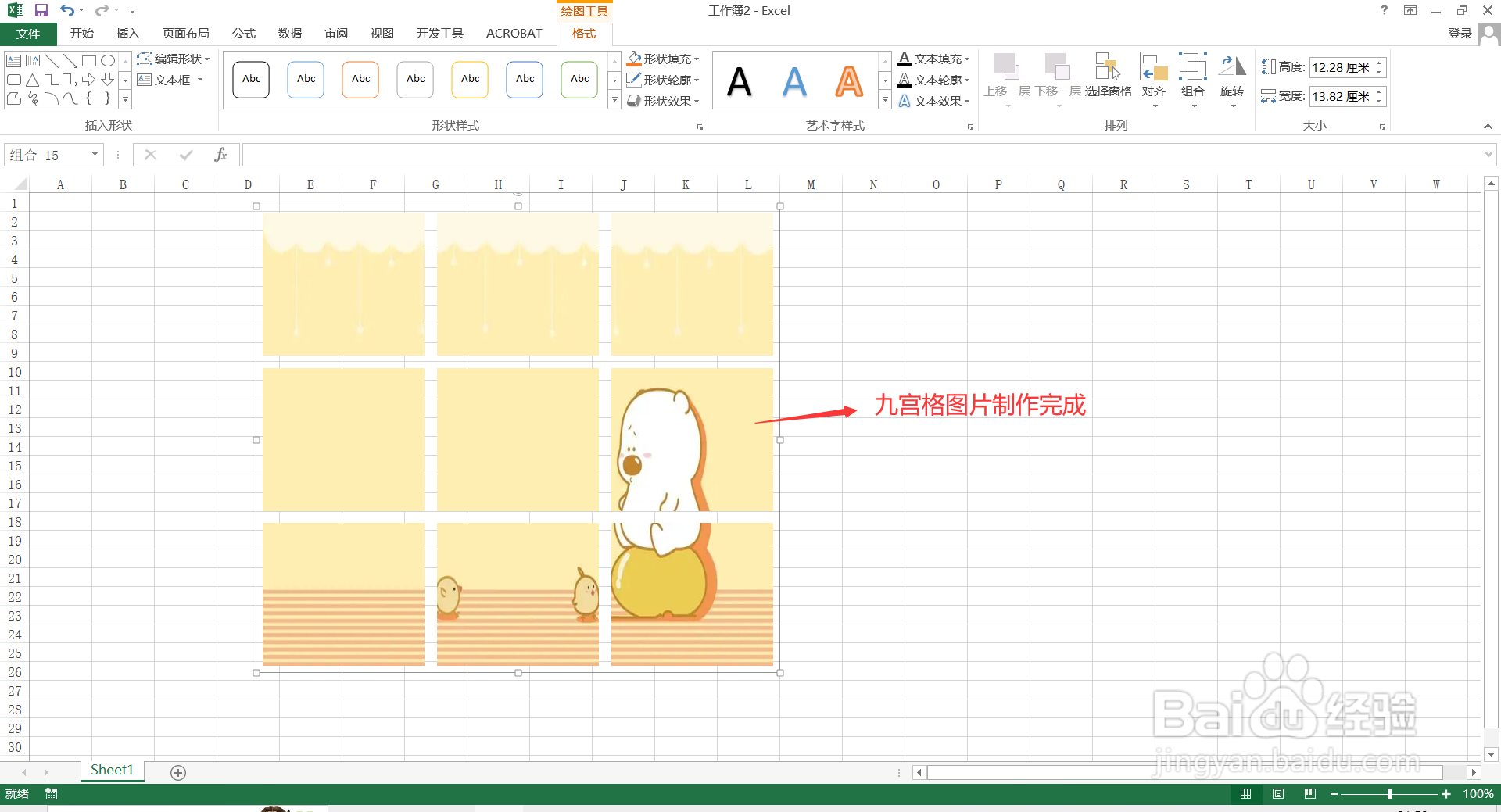This screenshot has width=1501, height=812.
Task: Open Shape Styles dialog launcher
Action: coord(700,127)
